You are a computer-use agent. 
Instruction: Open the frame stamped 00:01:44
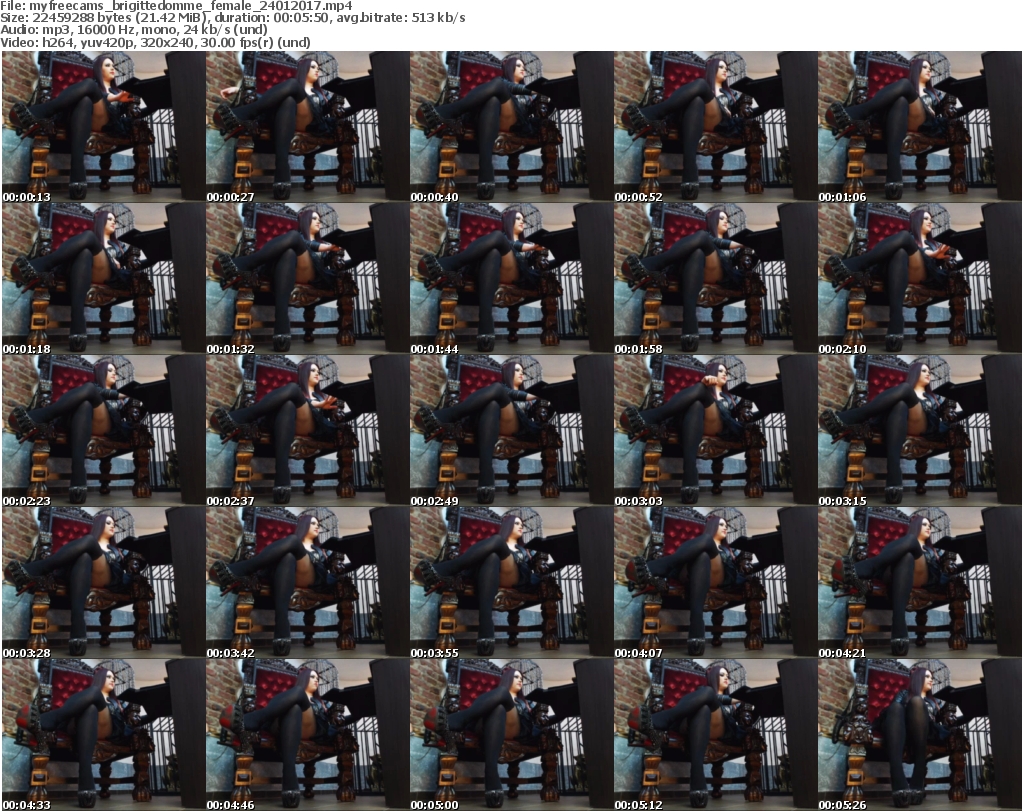[511, 278]
